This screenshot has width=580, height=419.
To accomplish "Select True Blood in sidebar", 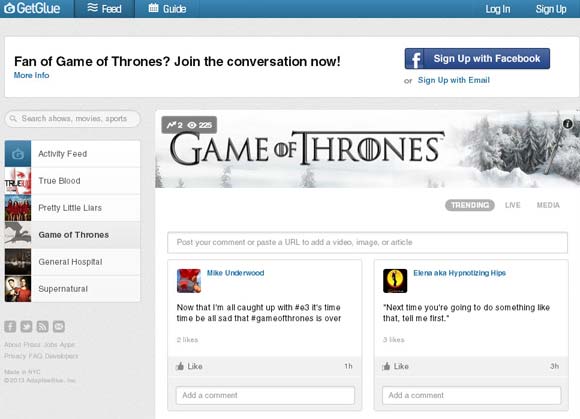I will tap(72, 181).
